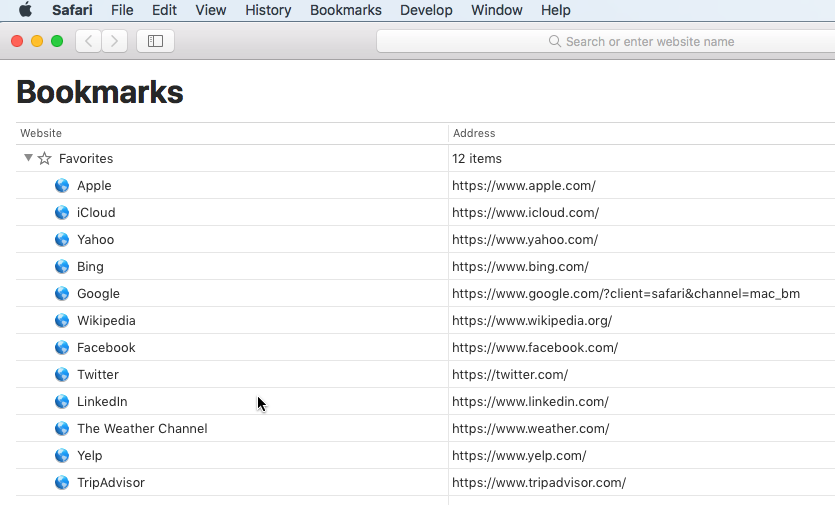
Task: Click the https://www.weather.com/ address
Action: click(530, 429)
